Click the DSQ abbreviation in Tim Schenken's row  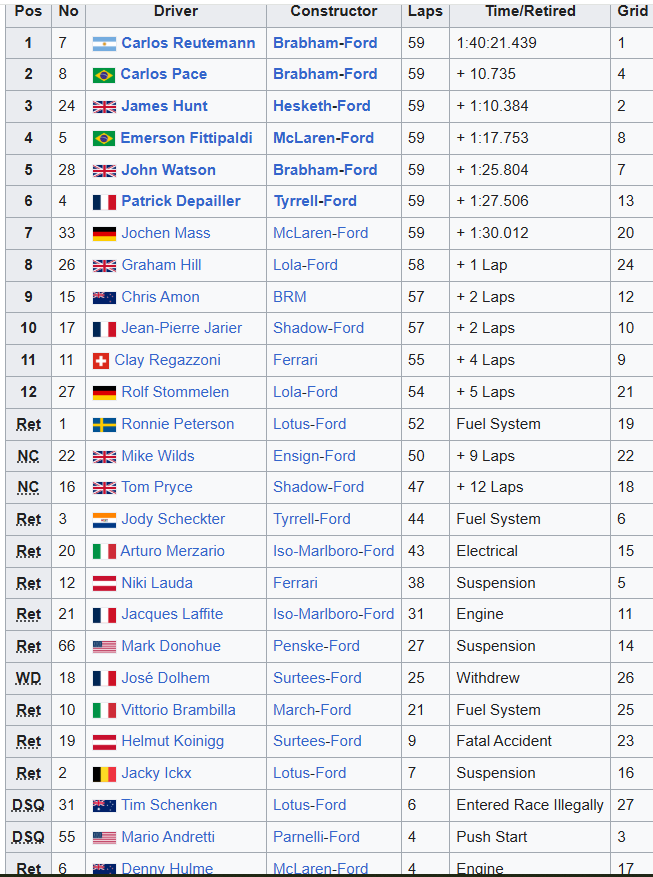point(29,805)
